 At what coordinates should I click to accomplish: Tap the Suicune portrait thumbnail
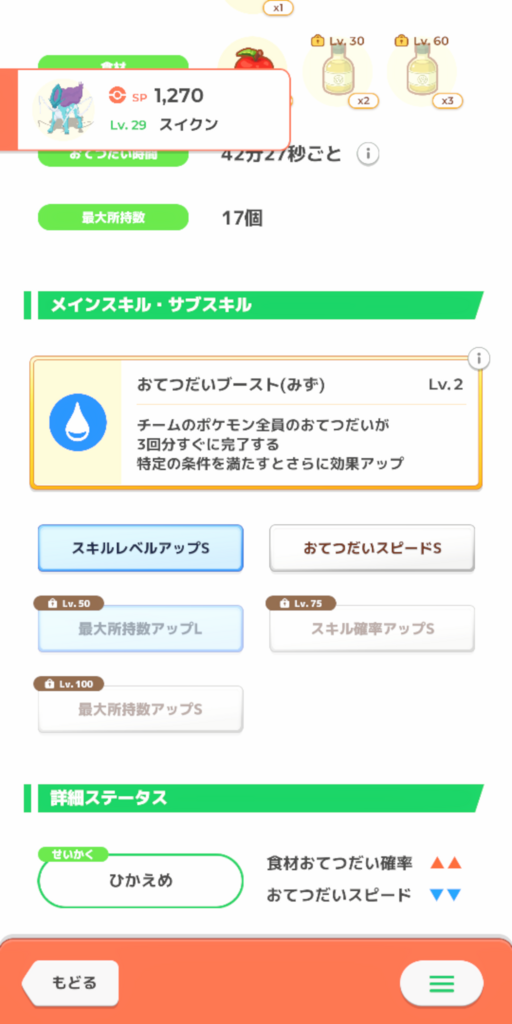pos(62,109)
